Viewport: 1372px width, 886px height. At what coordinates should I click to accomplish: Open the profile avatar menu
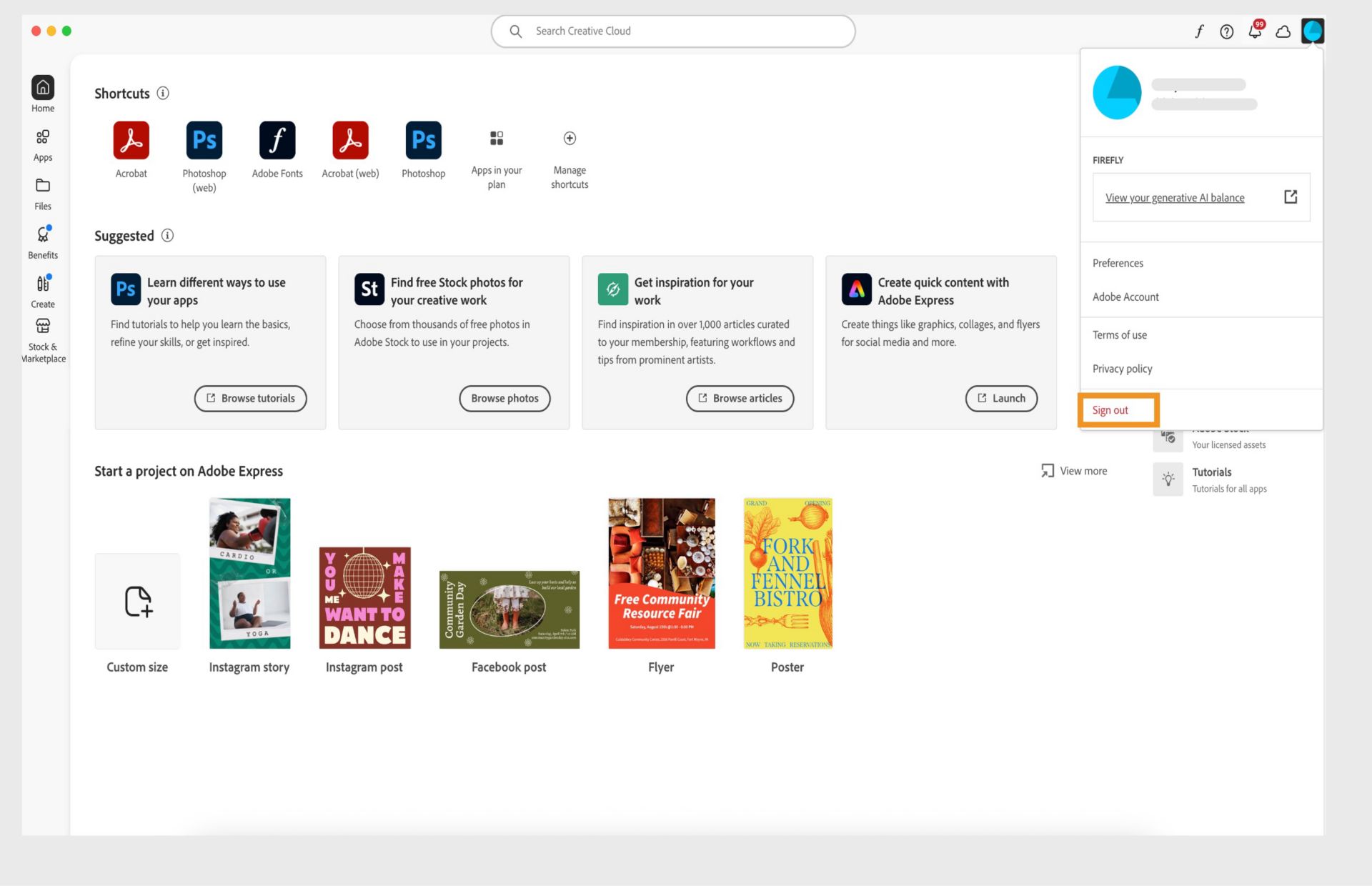click(x=1313, y=30)
